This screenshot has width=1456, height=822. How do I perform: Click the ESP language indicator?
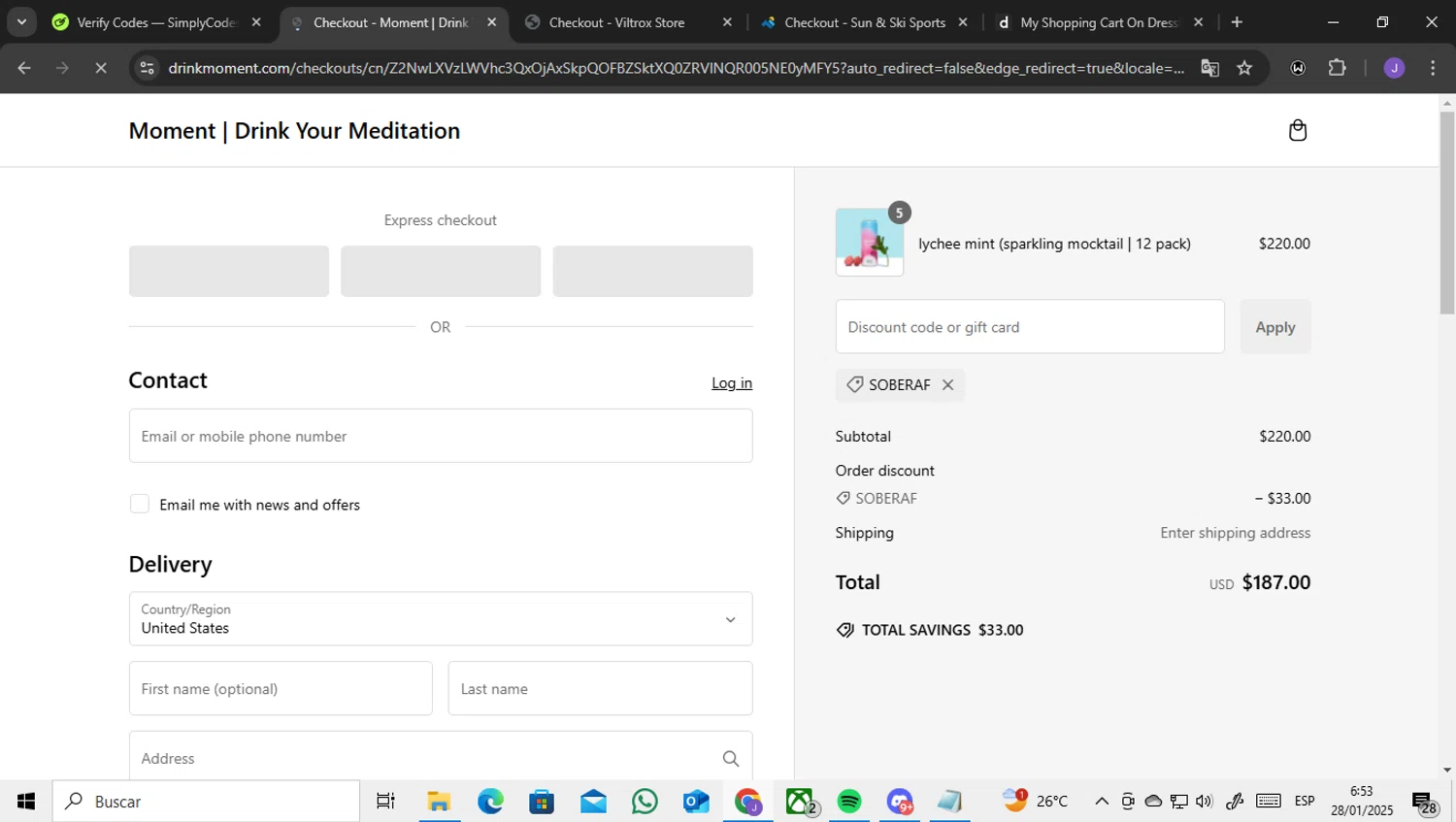click(x=1305, y=802)
